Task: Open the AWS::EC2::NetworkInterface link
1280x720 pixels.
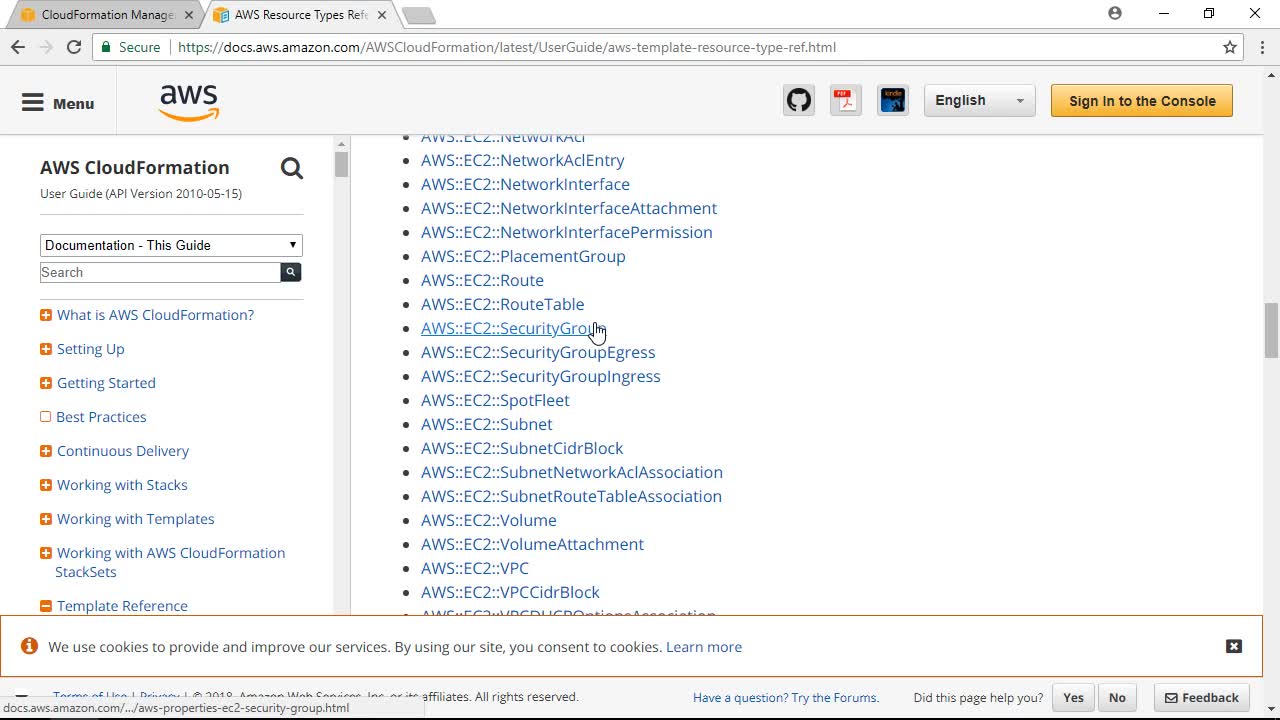Action: pos(525,184)
